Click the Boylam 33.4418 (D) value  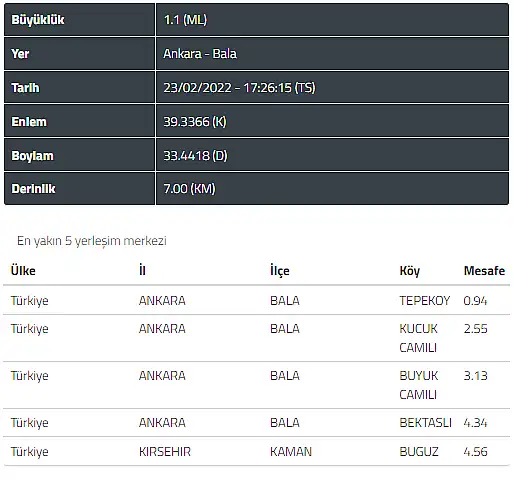[195, 156]
